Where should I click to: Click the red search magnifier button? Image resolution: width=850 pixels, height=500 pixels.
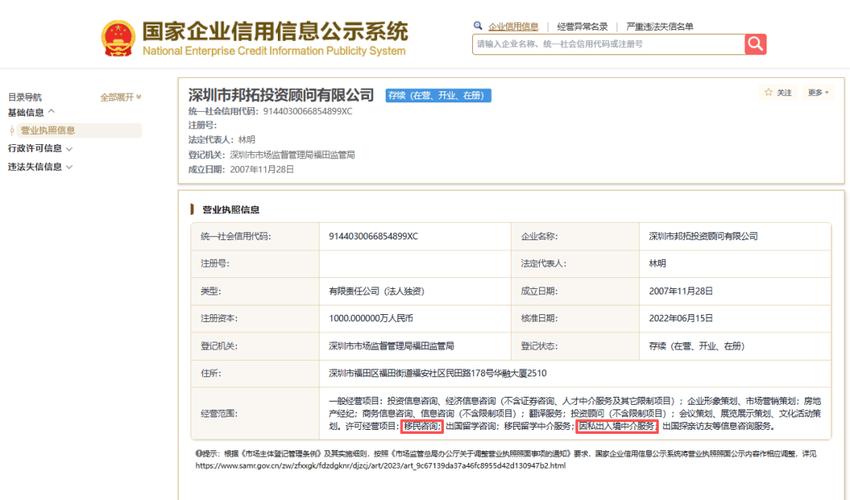[x=755, y=44]
